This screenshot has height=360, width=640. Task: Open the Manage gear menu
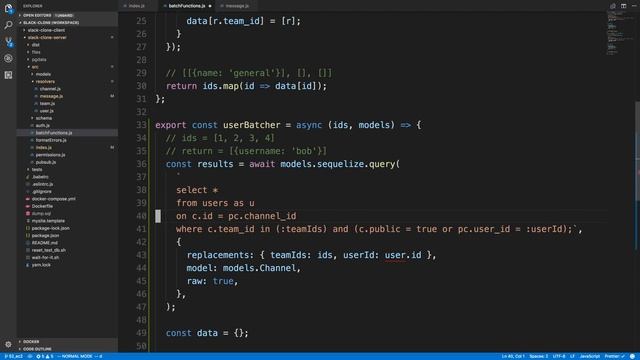point(8,344)
